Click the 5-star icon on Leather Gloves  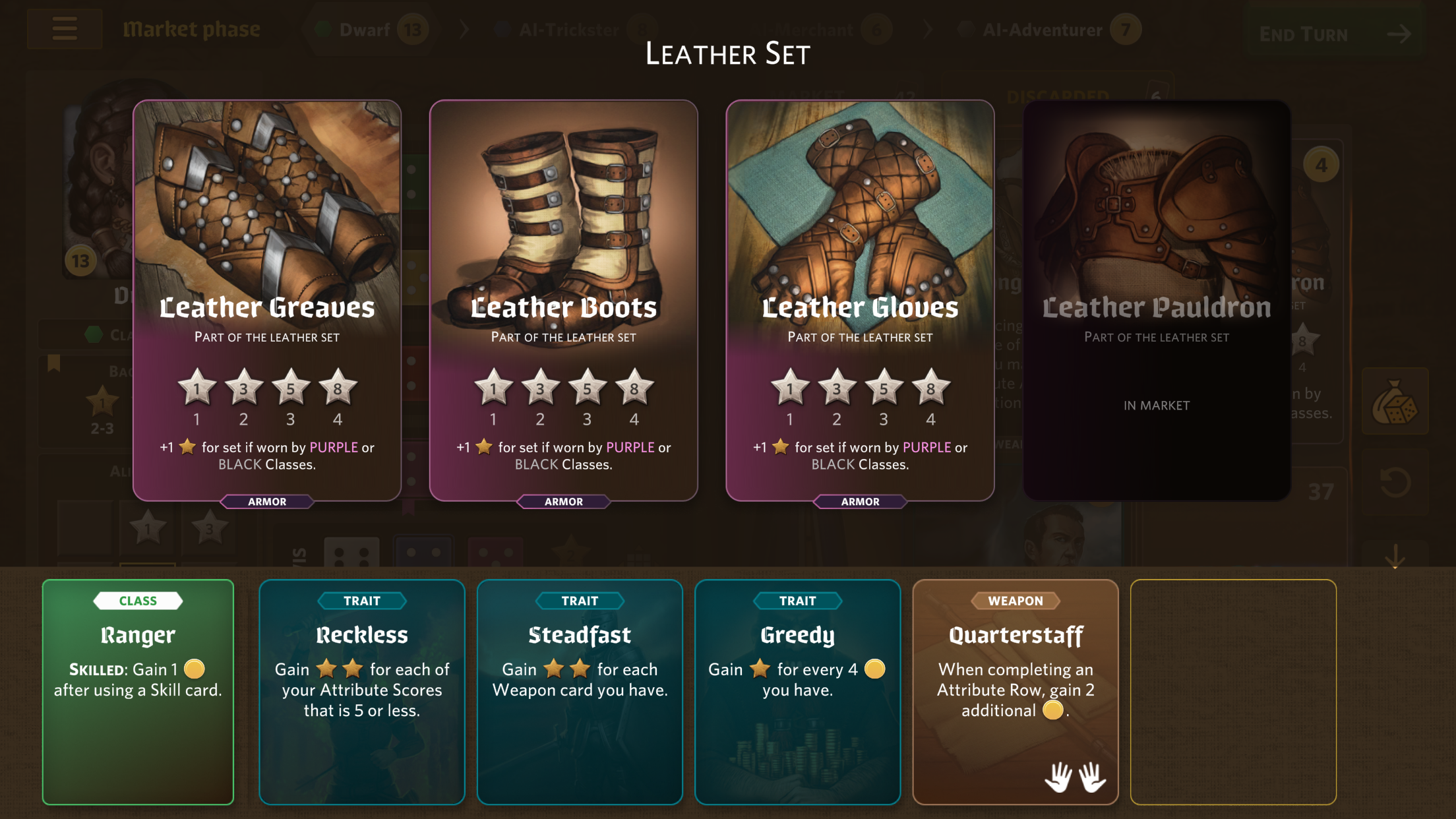click(884, 387)
